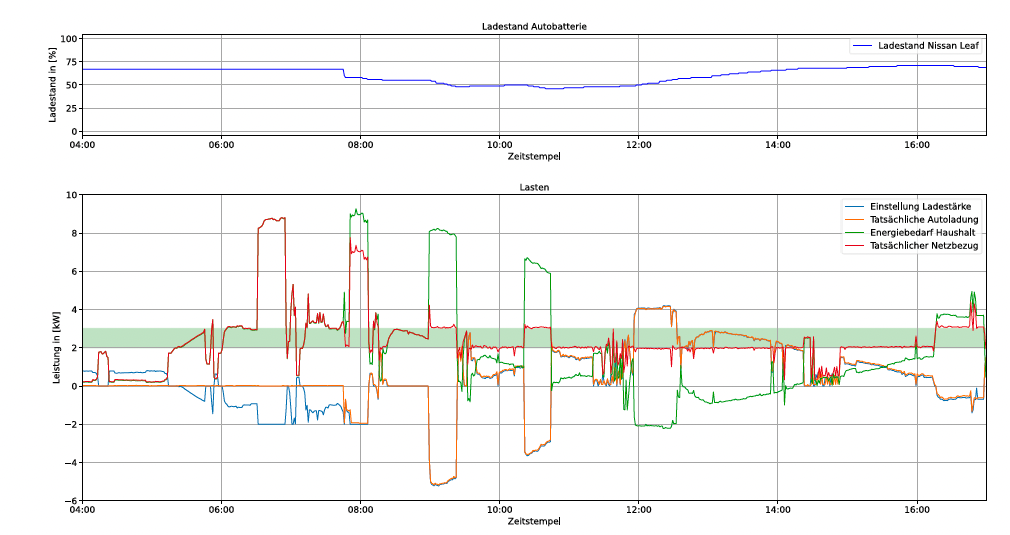Select the 'Energiebedarf Haushalt' legend label
This screenshot has height=535, width=1010.
coord(922,232)
